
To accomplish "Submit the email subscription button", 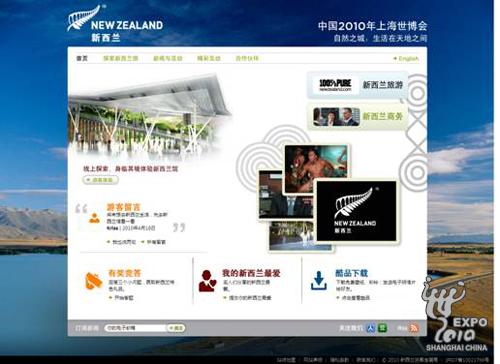I will pyautogui.click(x=176, y=328).
